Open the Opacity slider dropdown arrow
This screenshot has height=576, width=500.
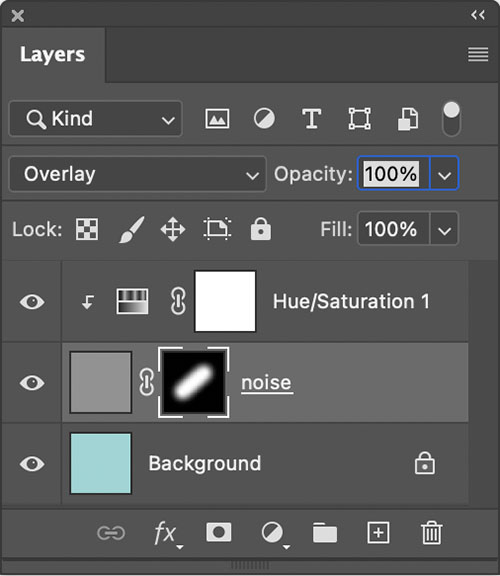[445, 174]
